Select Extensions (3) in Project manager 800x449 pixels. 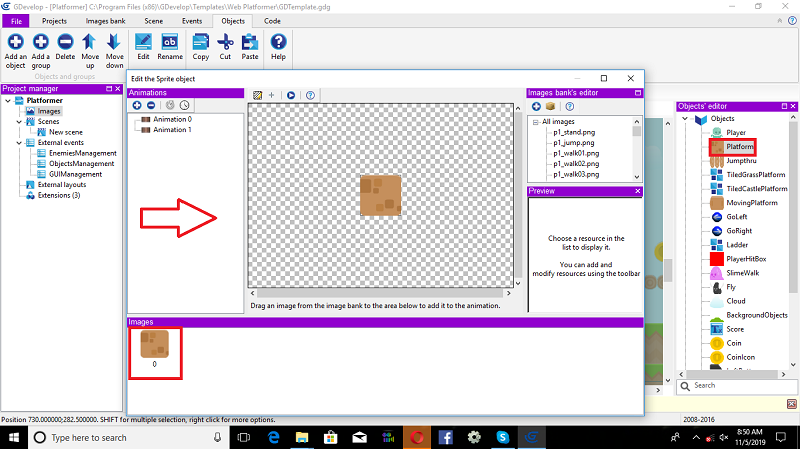click(59, 195)
